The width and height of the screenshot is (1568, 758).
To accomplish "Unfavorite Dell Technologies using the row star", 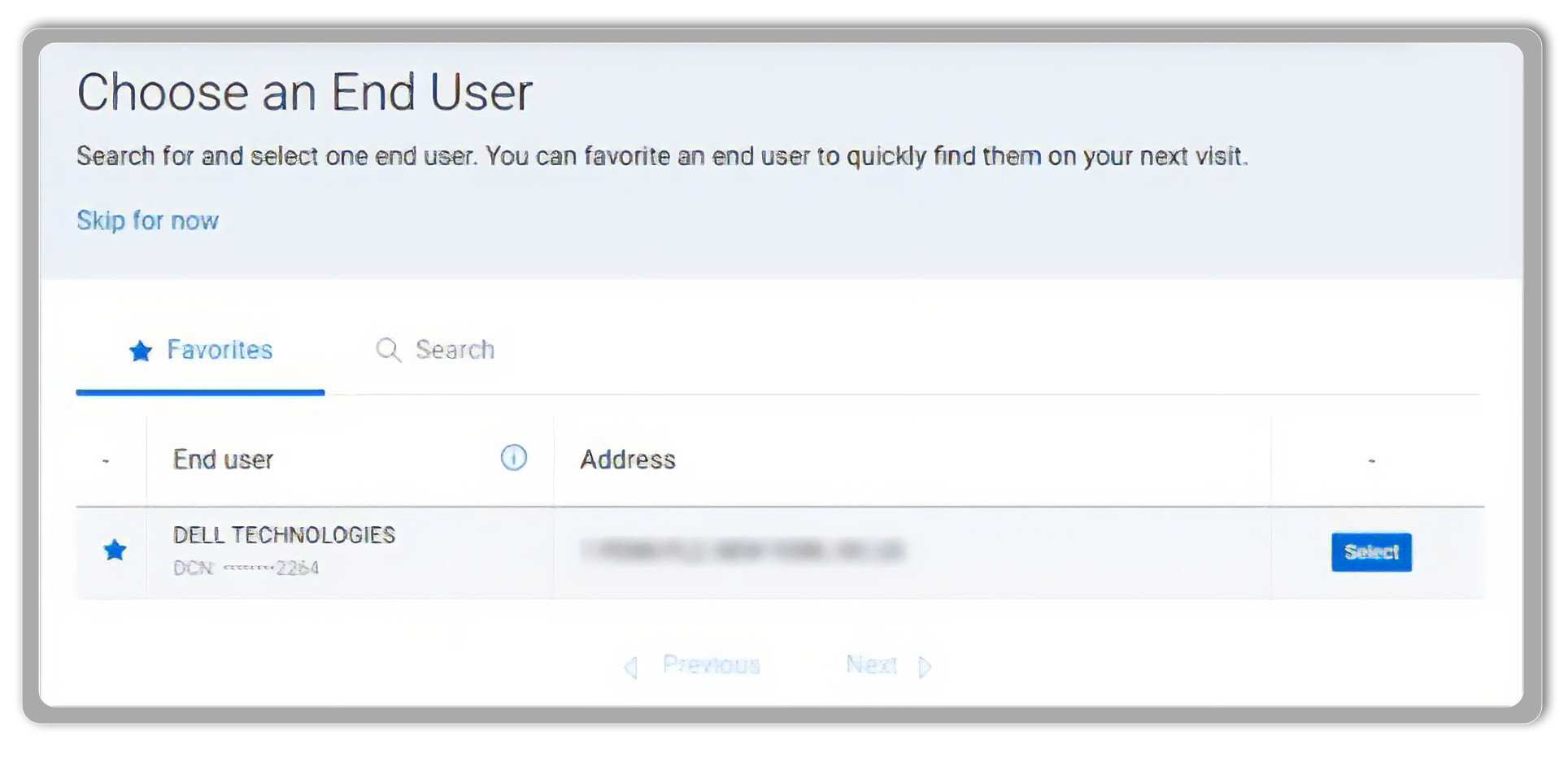I will point(115,551).
